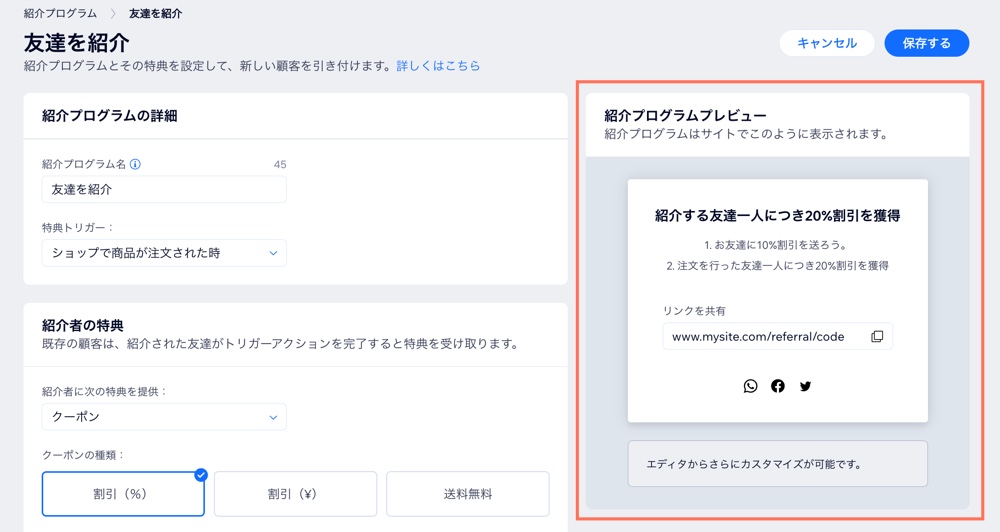Click the クーポンの種類 label
Image resolution: width=1000 pixels, height=532 pixels.
click(x=84, y=455)
